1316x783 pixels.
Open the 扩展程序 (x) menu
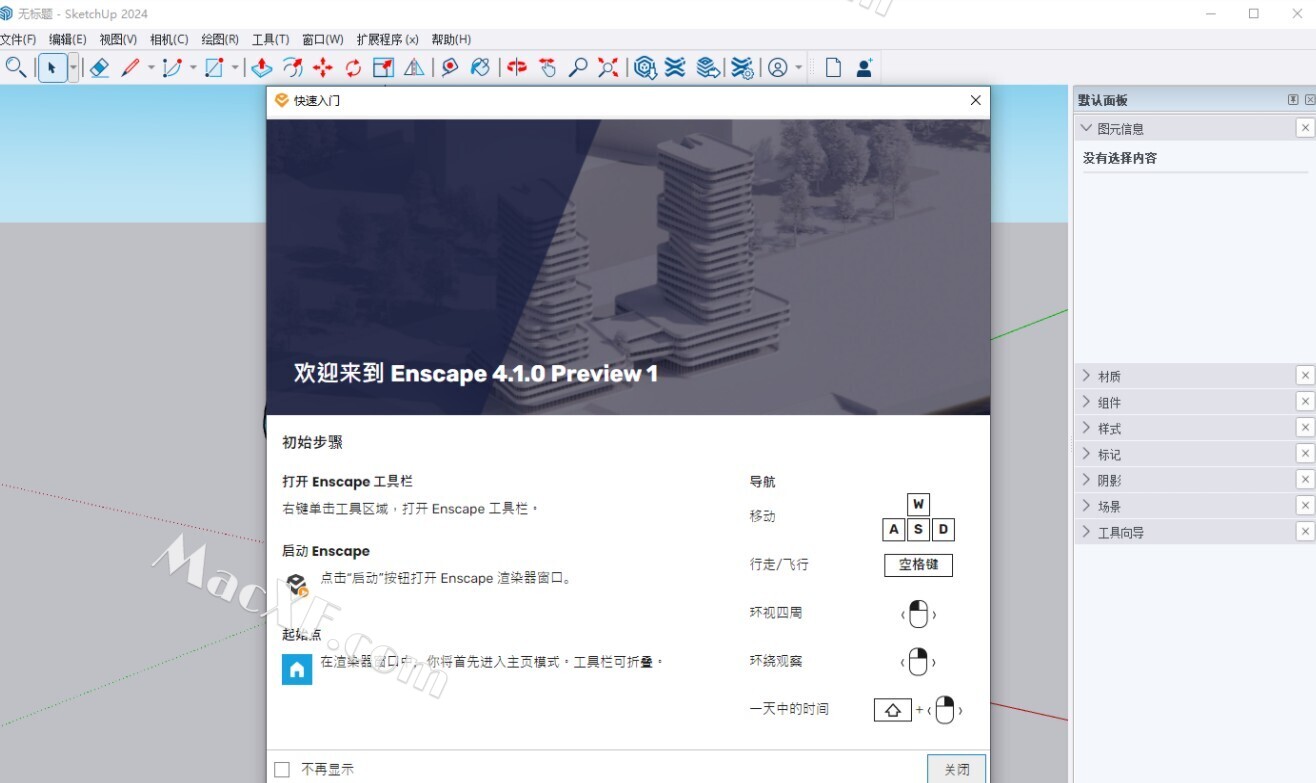387,40
